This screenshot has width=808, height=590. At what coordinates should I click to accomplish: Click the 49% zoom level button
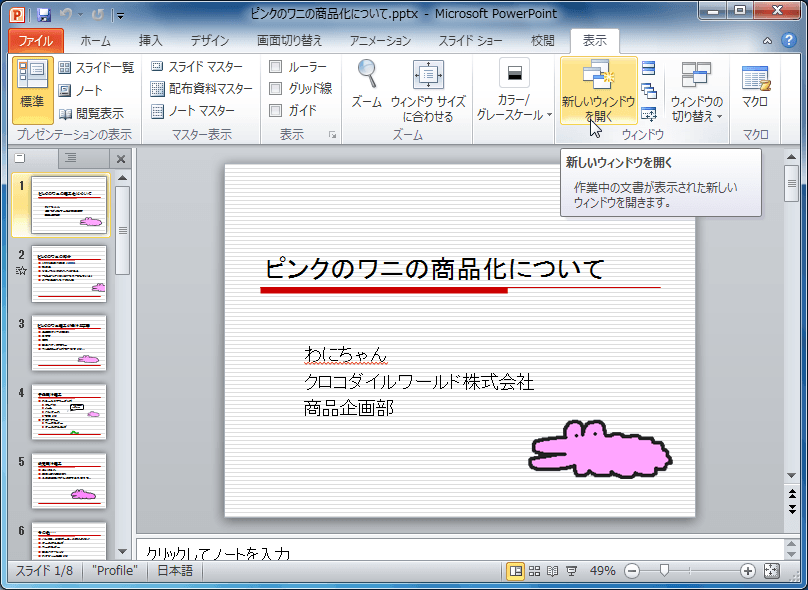click(602, 571)
